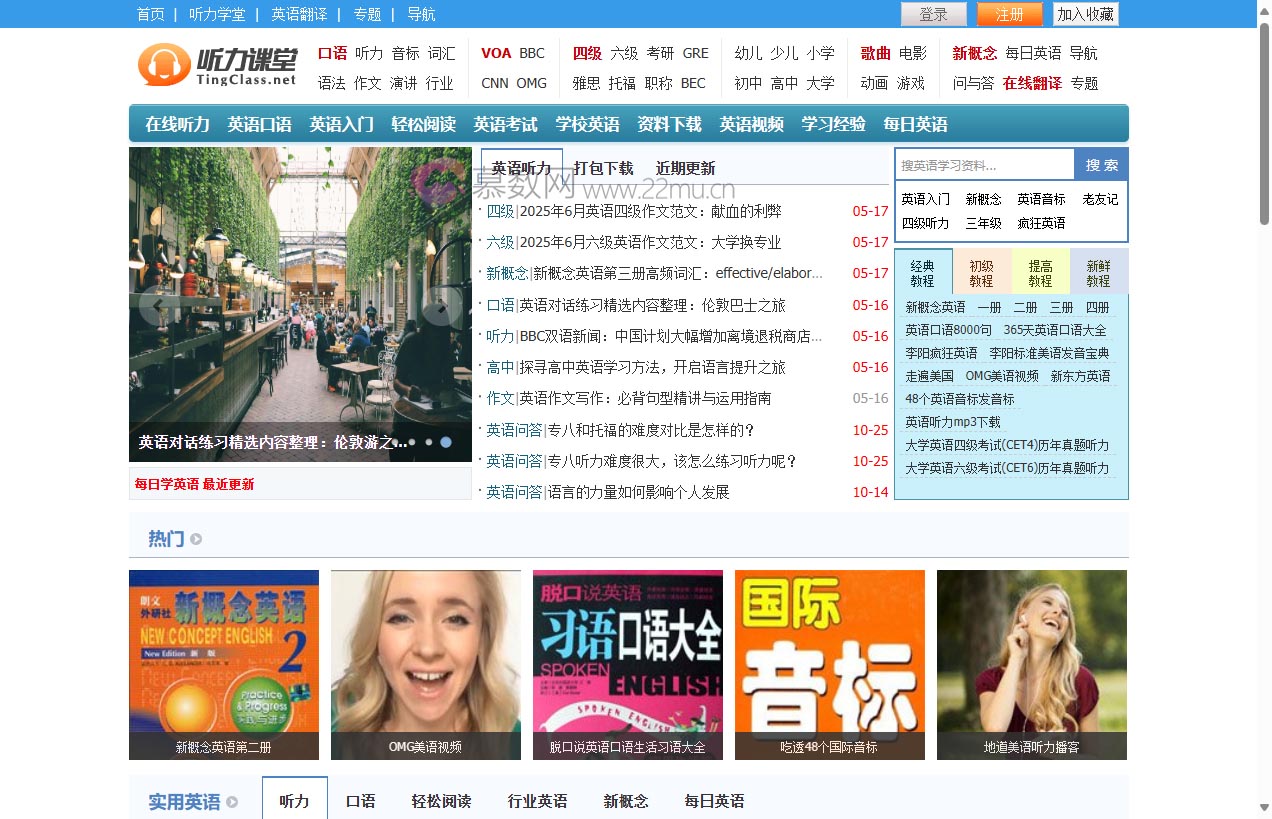Go to the previous carousel slide
This screenshot has width=1272, height=819.
click(x=157, y=306)
